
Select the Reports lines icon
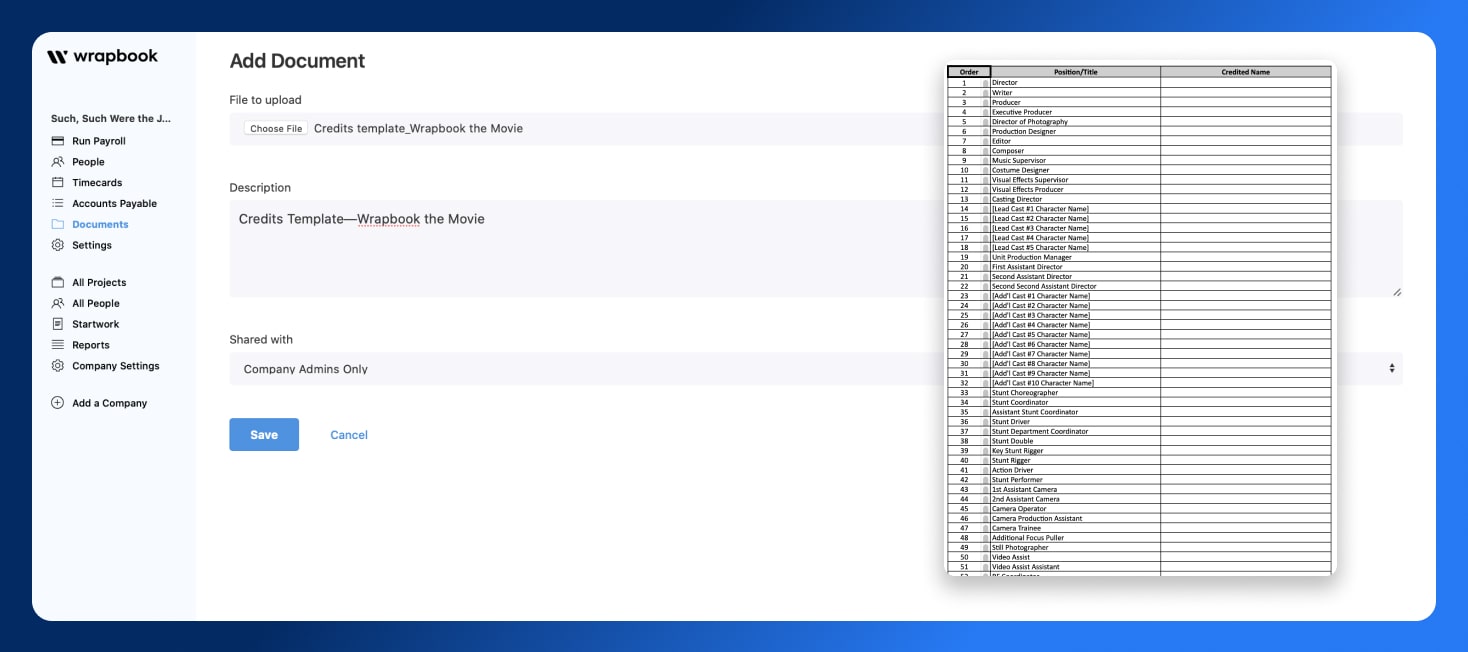(57, 344)
